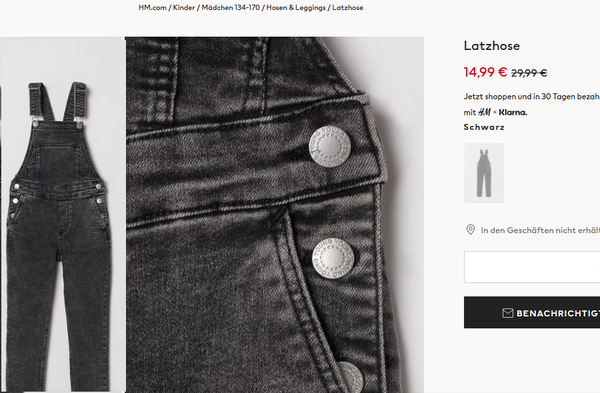Screen dimensions: 600x393
Task: Open the empty size selection dropdown
Action: point(532,267)
